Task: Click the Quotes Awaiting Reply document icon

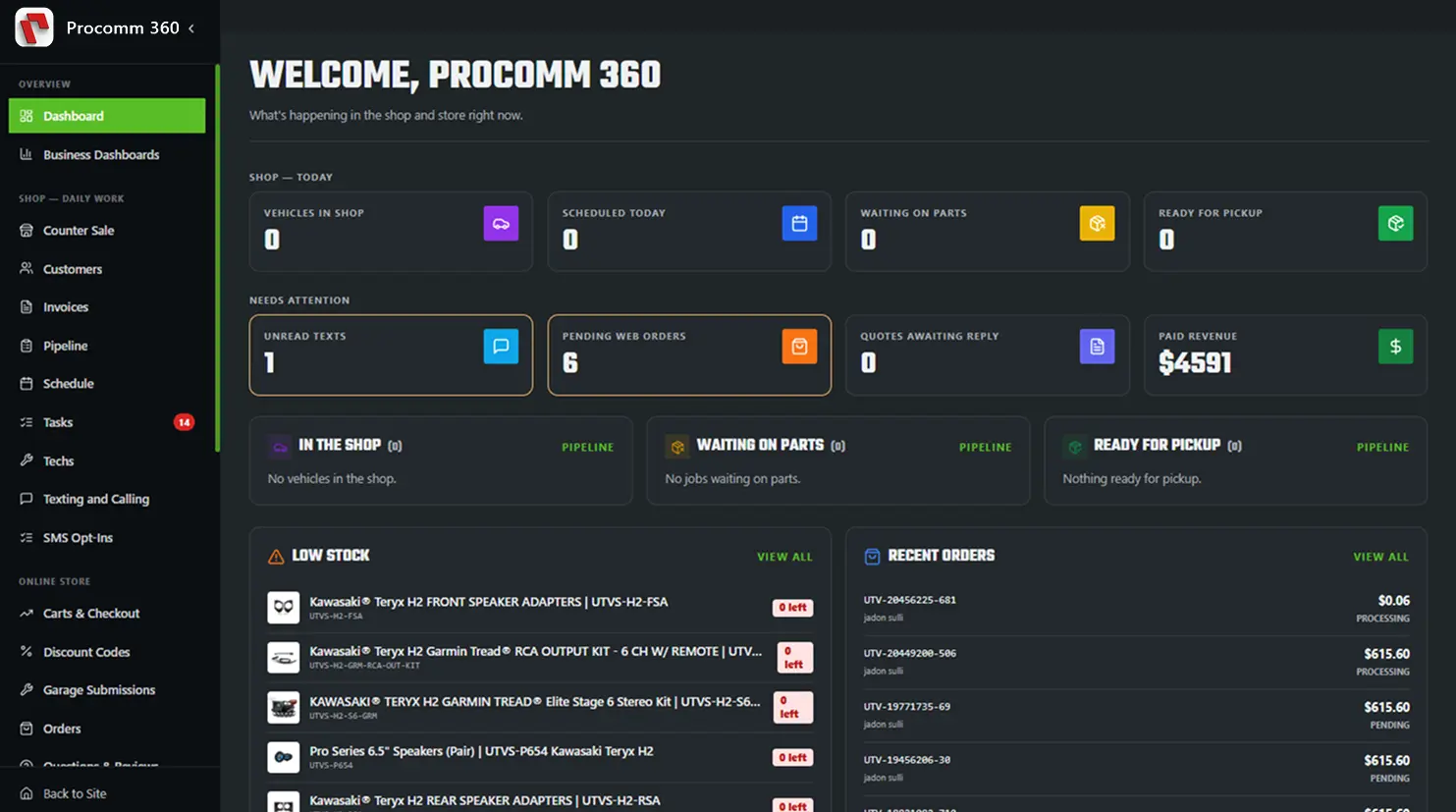Action: [x=1097, y=347]
